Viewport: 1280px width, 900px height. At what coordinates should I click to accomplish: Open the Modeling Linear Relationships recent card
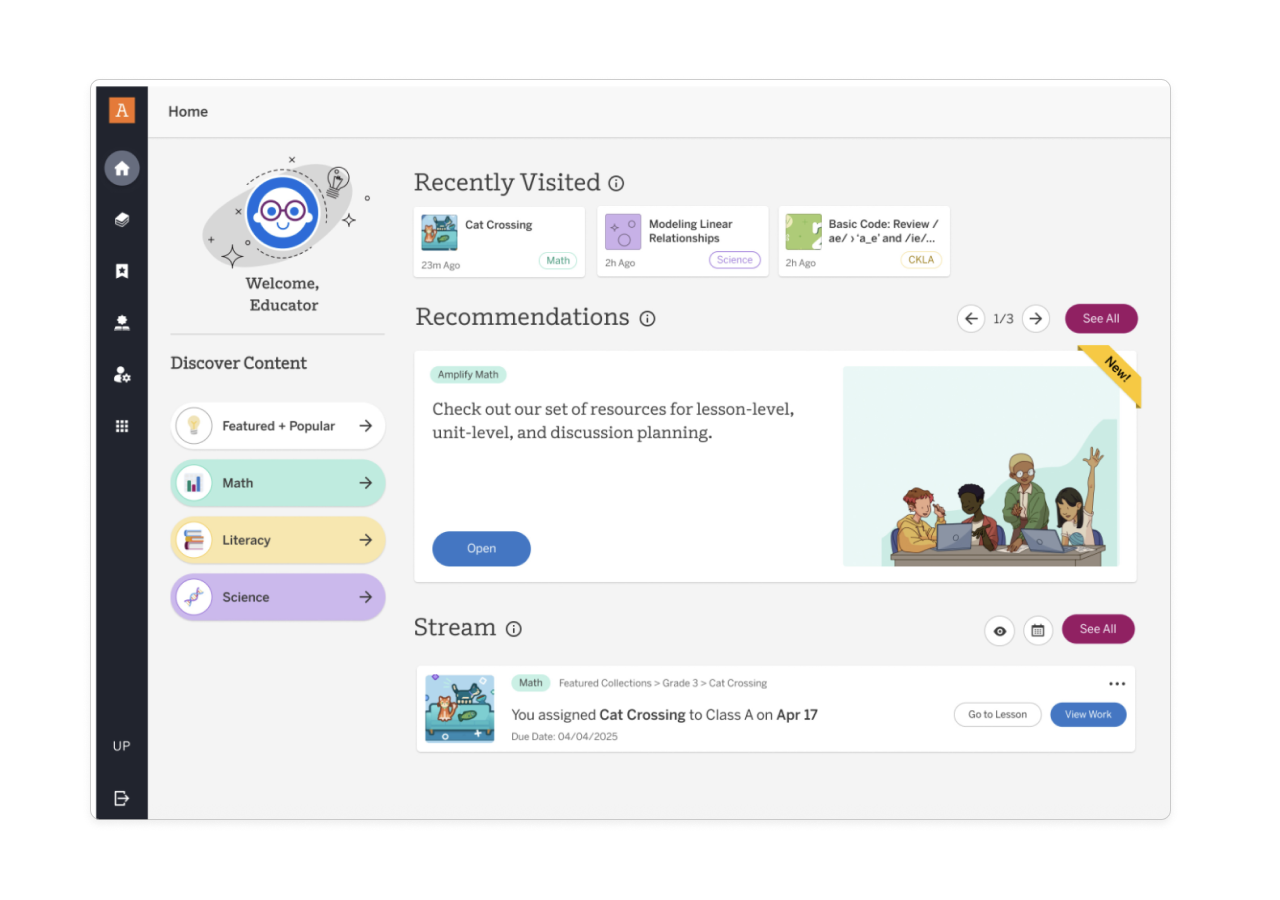click(x=683, y=241)
